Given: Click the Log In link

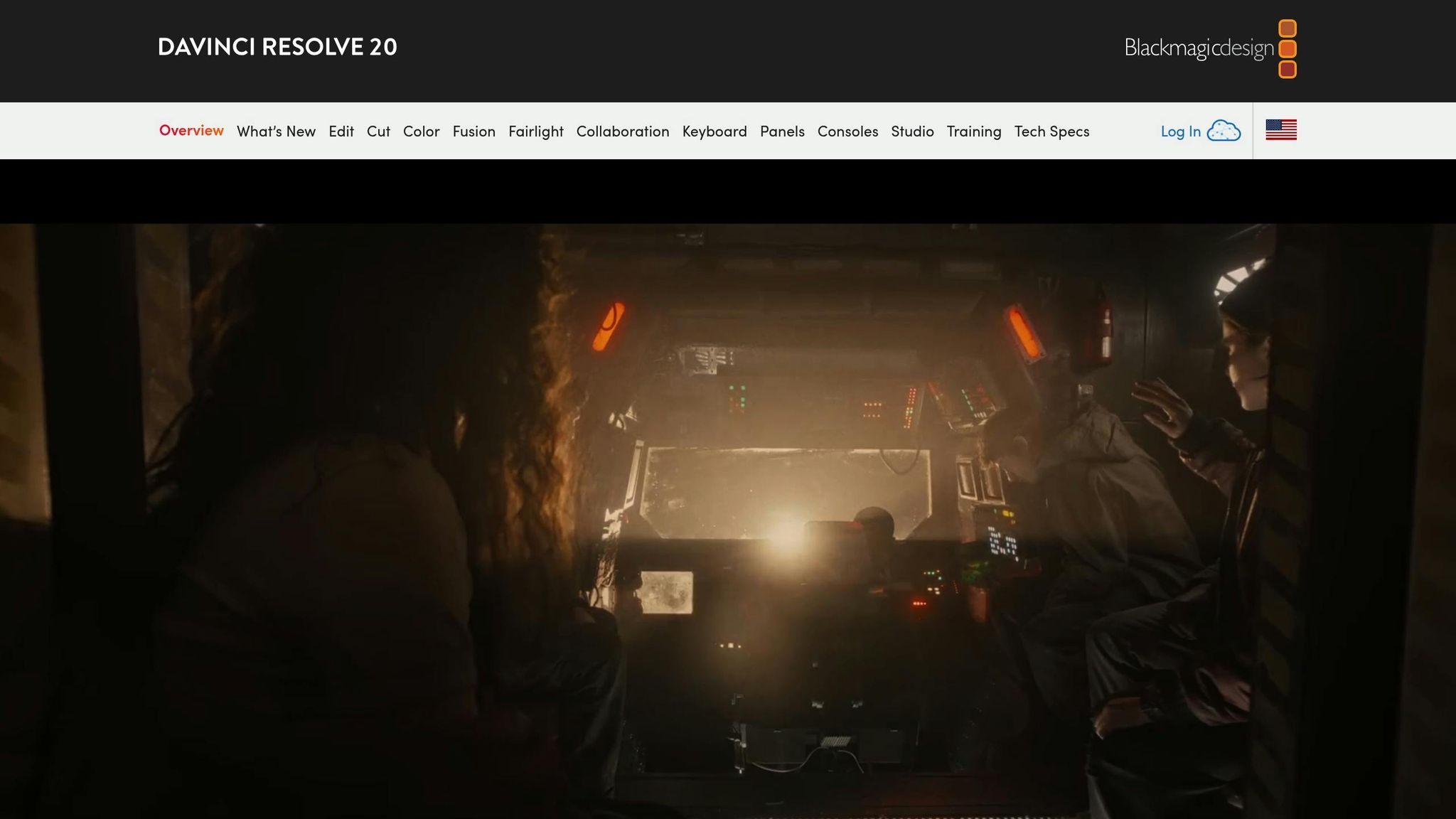Looking at the screenshot, I should coord(1179,131).
